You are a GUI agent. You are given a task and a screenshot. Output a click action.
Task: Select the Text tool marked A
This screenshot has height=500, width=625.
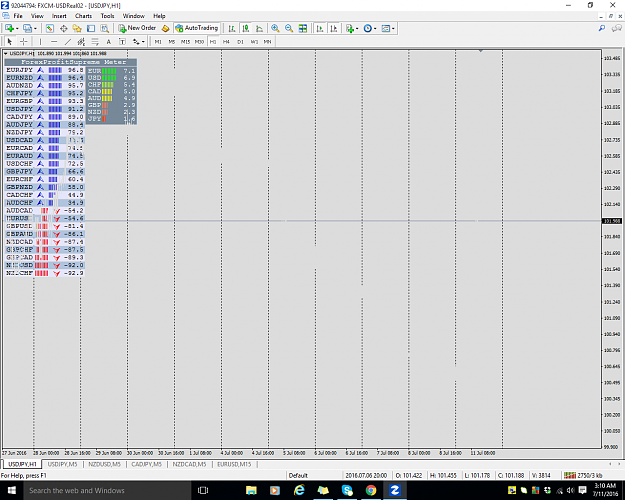(108, 41)
